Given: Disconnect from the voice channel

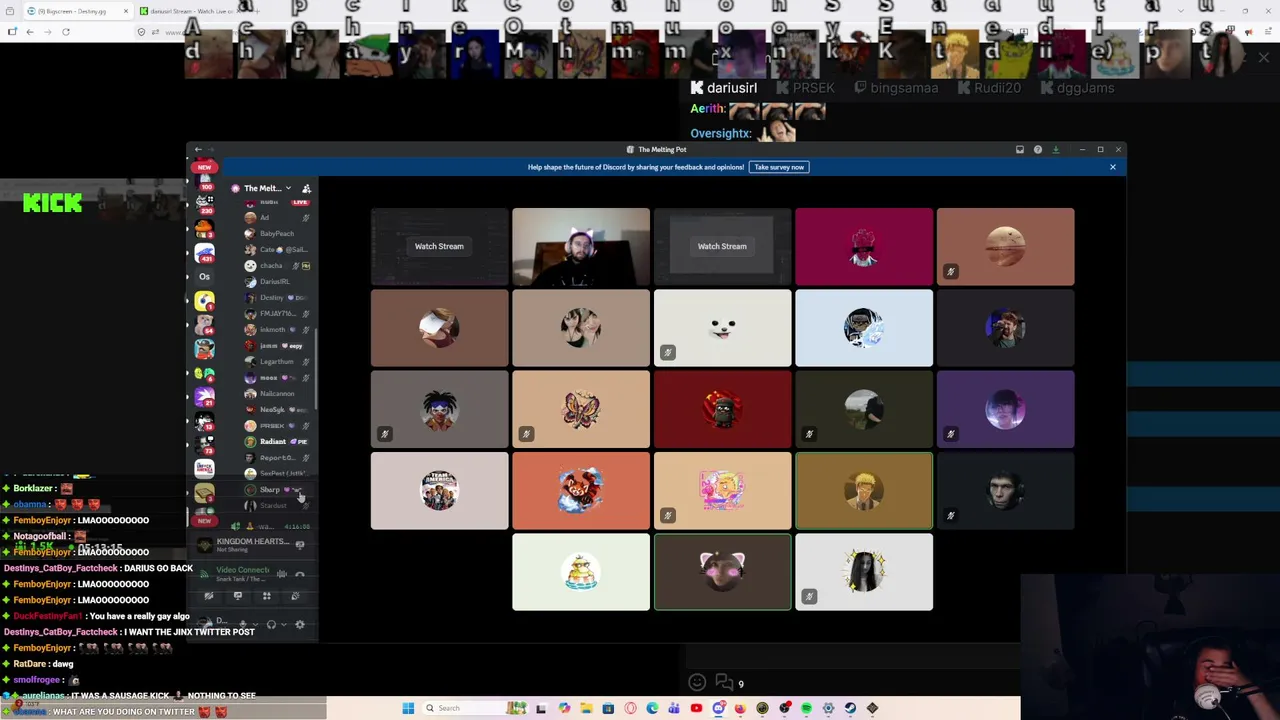Looking at the screenshot, I should (300, 574).
